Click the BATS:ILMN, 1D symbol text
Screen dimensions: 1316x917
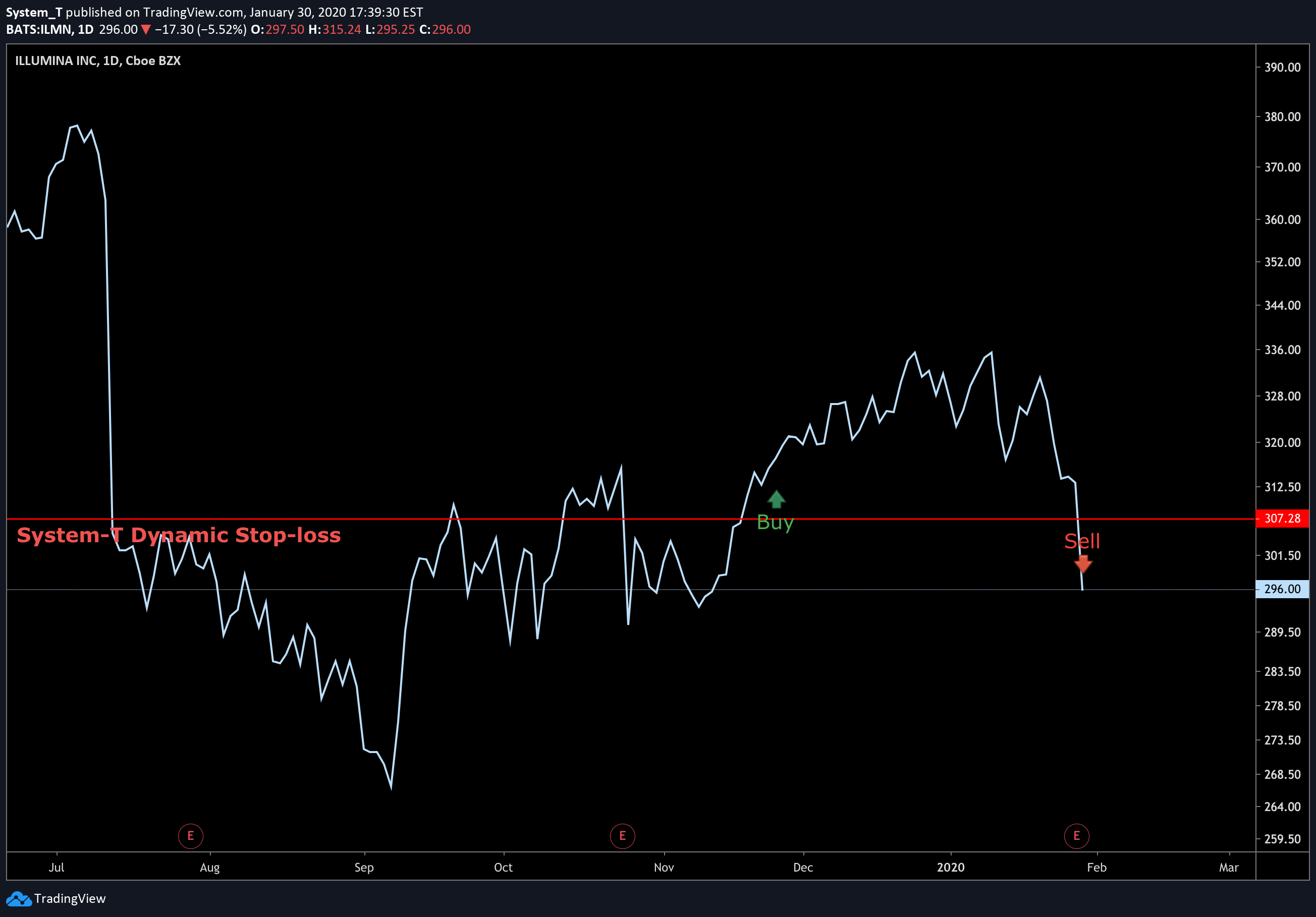pos(50,29)
